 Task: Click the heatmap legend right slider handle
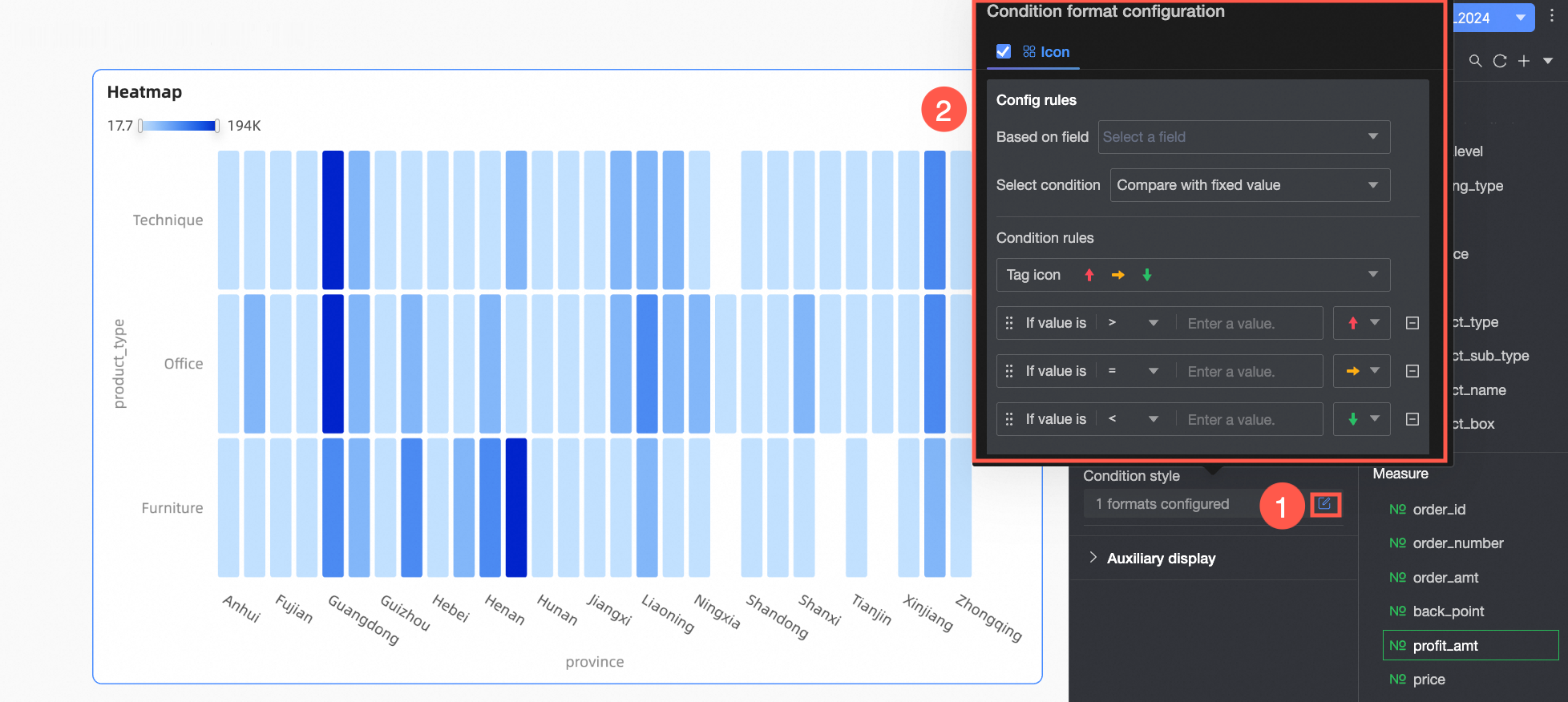[216, 126]
